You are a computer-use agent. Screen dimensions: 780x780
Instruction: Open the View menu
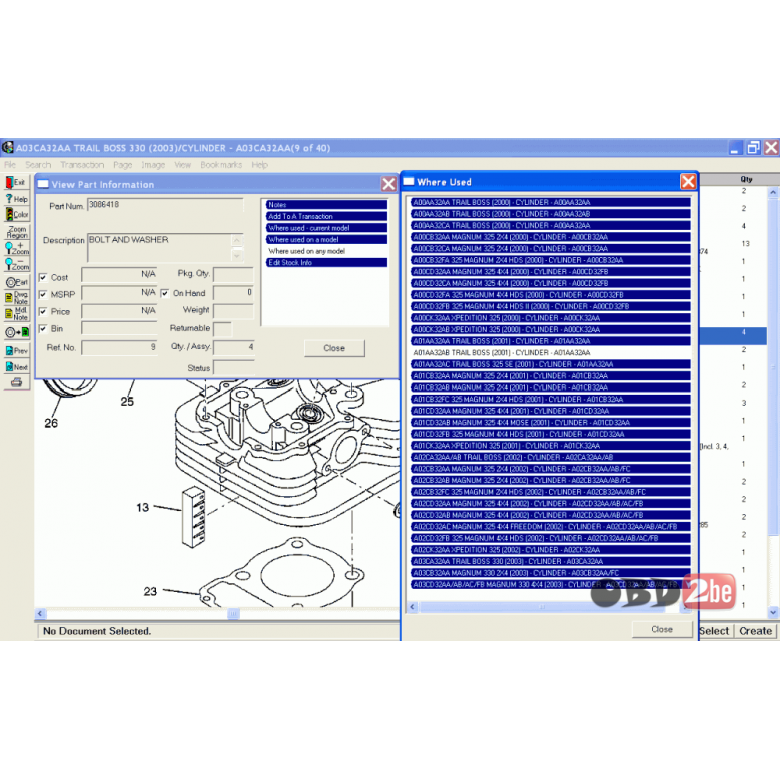click(183, 165)
